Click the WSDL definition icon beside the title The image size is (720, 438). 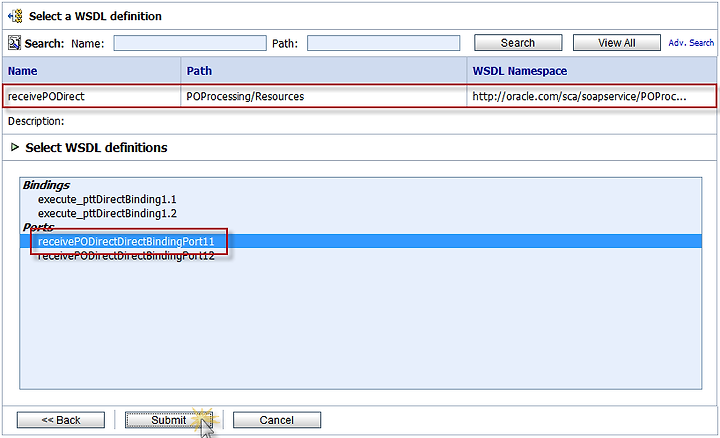click(15, 16)
